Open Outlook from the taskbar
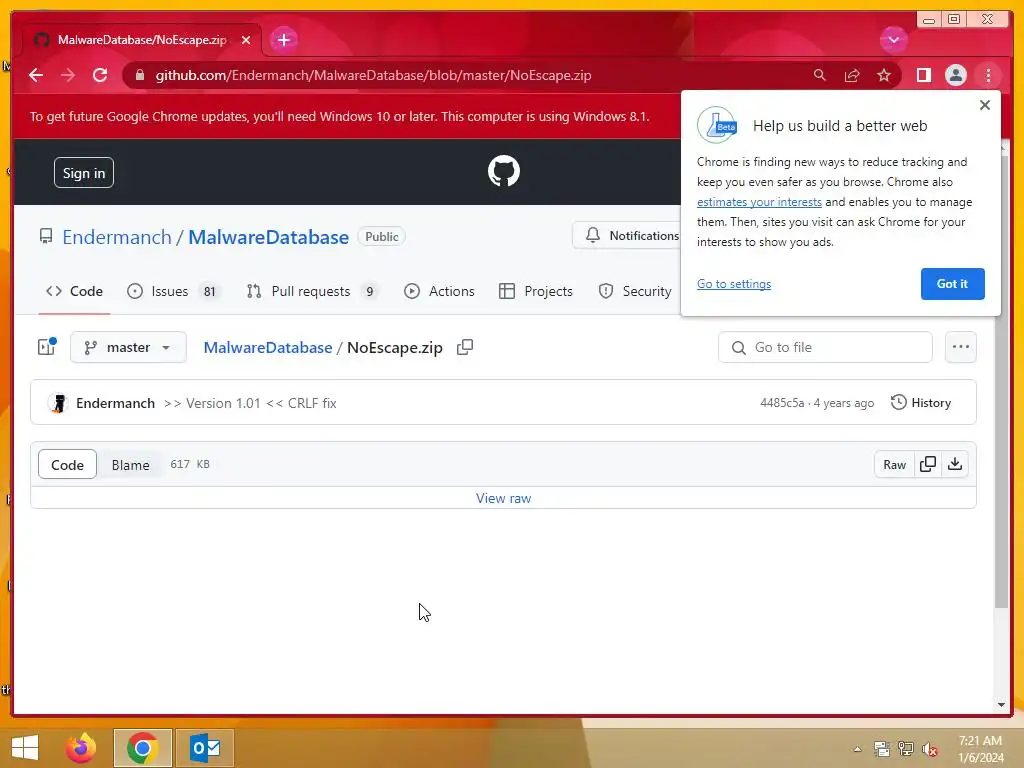Screen dimensions: 1024x768 205,748
